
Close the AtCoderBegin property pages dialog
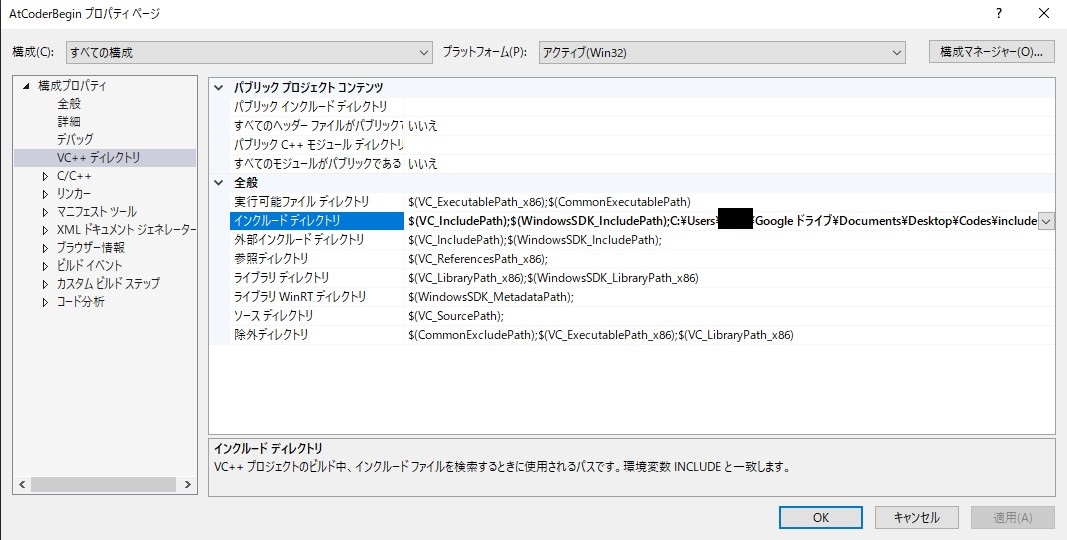pyautogui.click(x=1043, y=13)
